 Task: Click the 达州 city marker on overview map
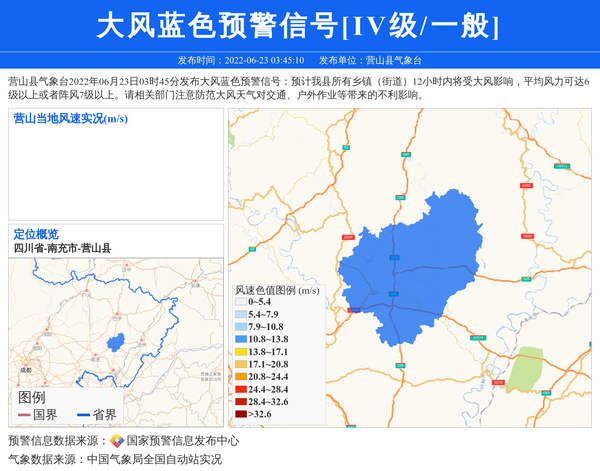[142, 340]
